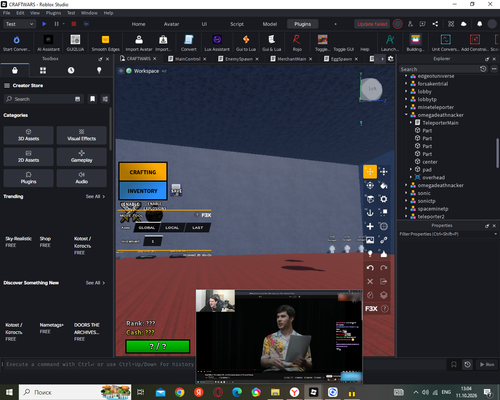Viewport: 500px width, 400px height.
Task: Expand the TeleporterMain script node
Action: pyautogui.click(x=411, y=123)
